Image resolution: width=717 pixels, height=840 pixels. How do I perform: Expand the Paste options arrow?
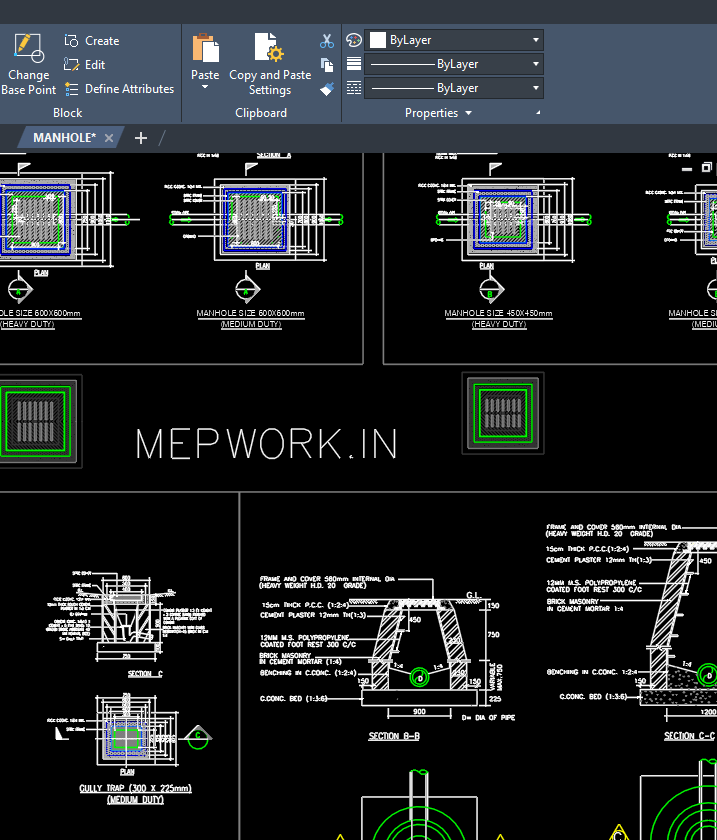[205, 88]
